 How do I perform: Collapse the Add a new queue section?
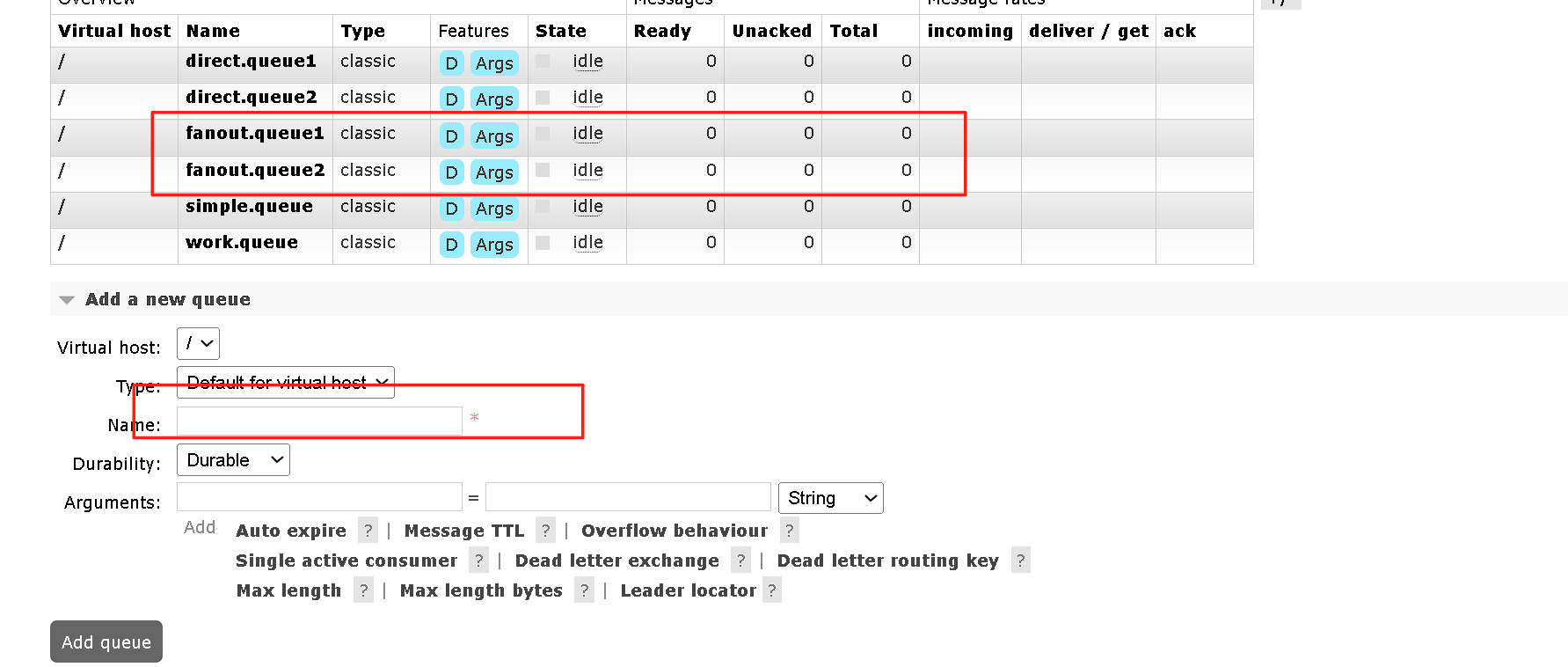click(167, 299)
